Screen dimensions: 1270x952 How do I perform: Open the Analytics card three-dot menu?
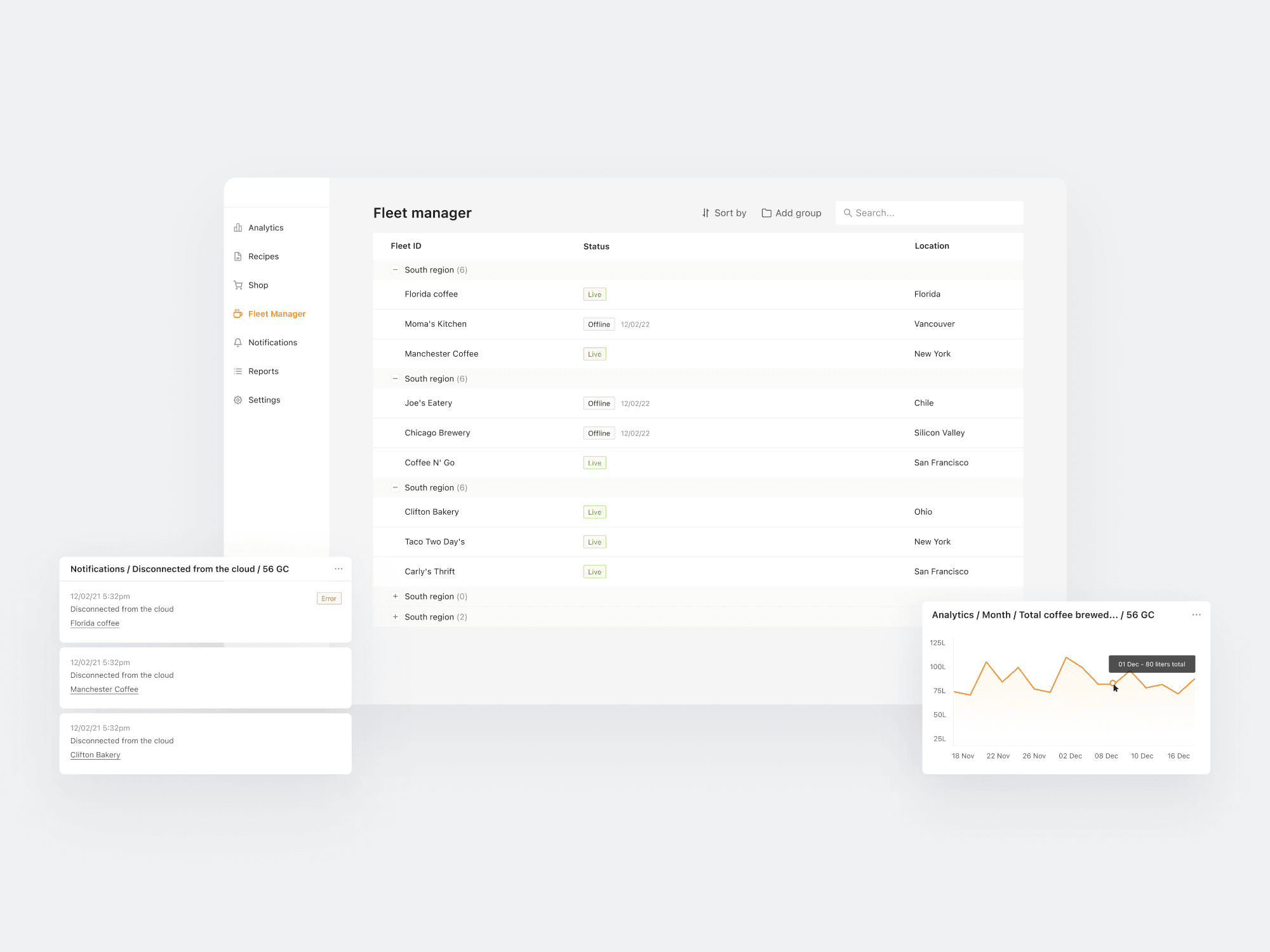[x=1196, y=614]
